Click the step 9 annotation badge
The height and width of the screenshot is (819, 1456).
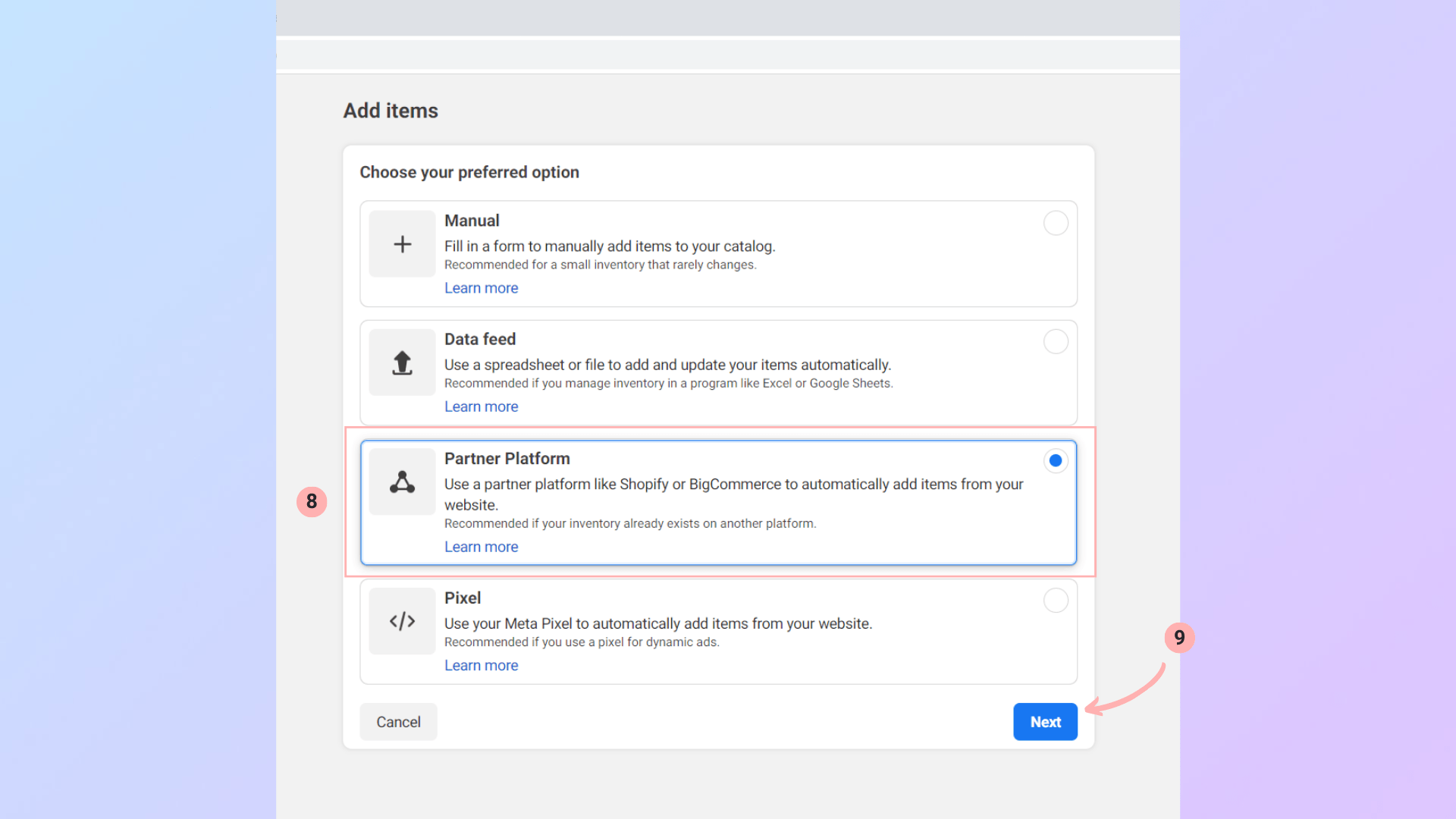point(1179,638)
